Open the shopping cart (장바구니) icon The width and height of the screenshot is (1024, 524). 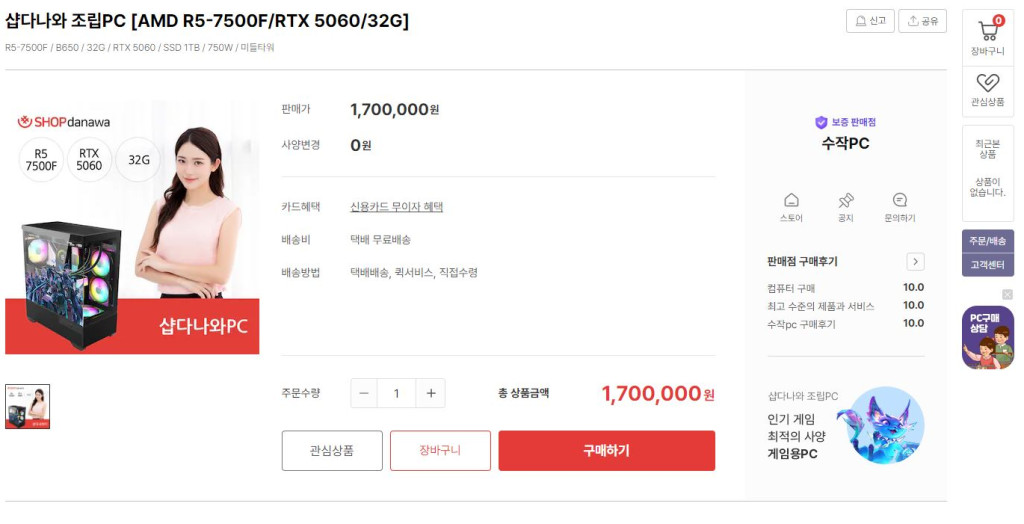tap(987, 30)
